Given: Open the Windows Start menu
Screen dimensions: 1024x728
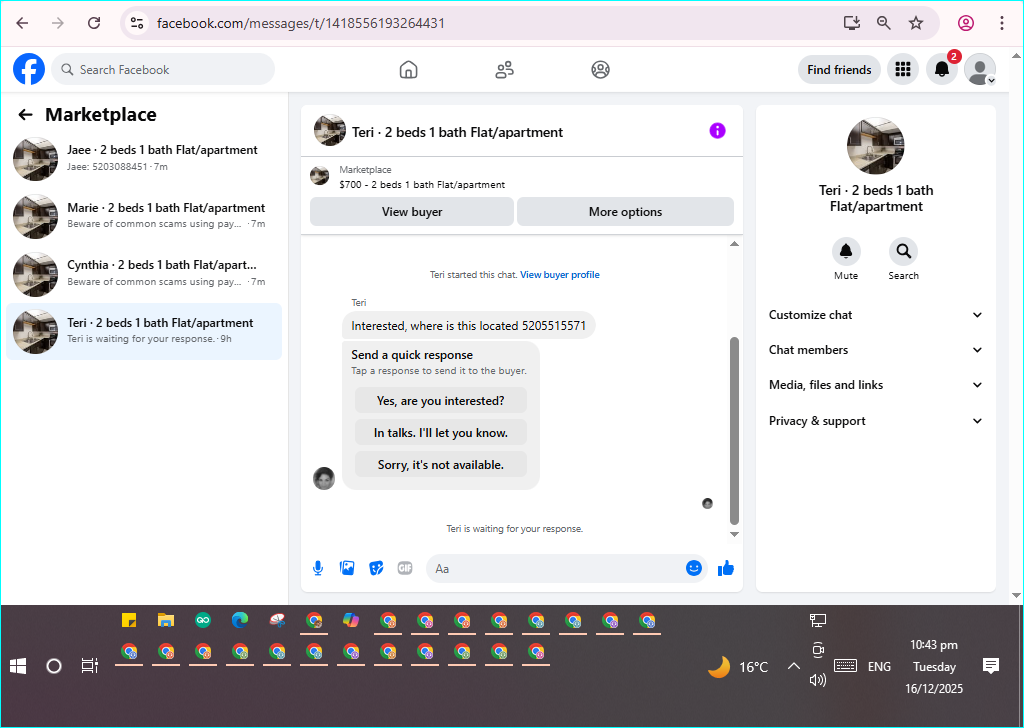Looking at the screenshot, I should click(x=18, y=666).
